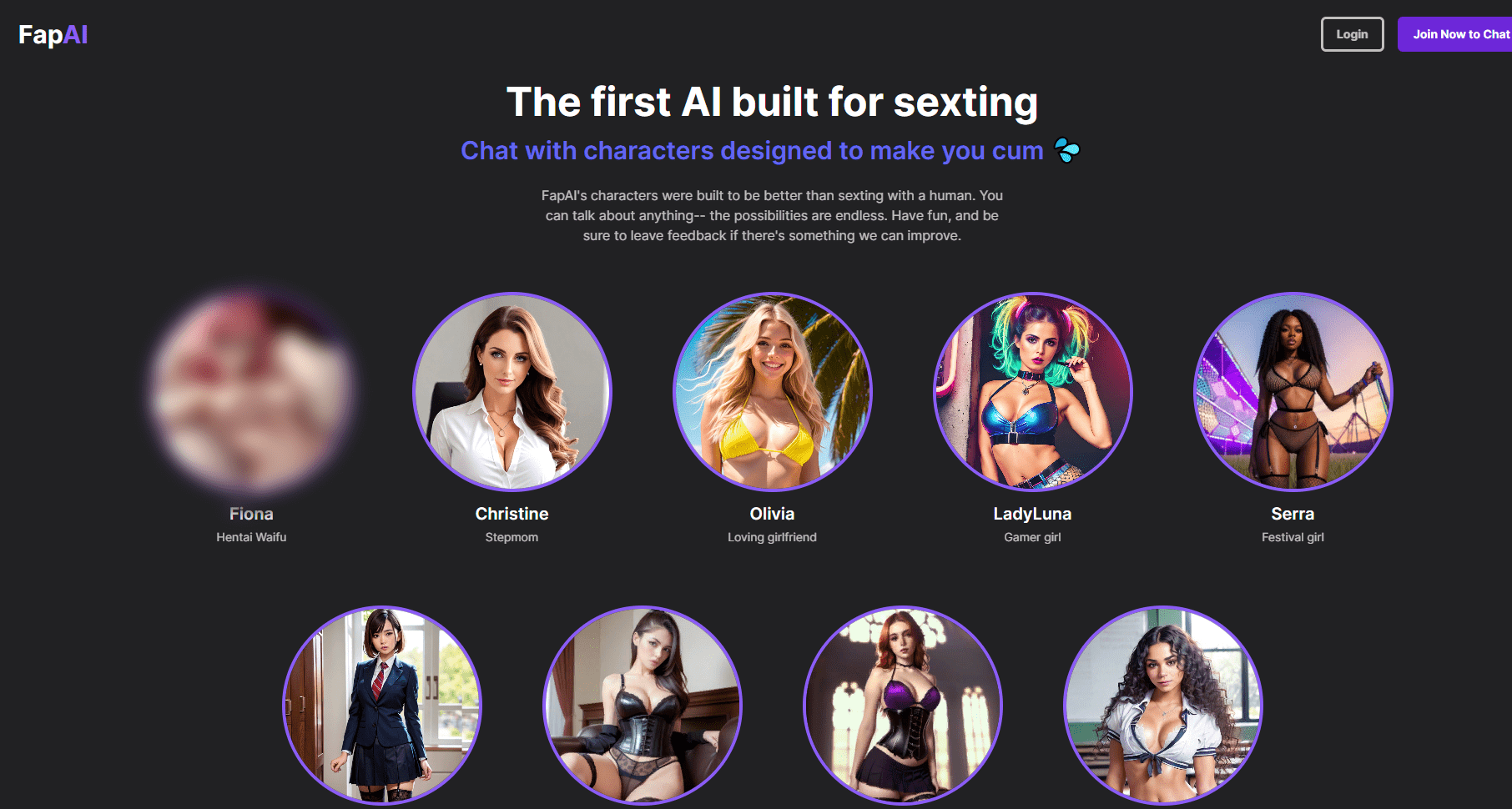This screenshot has width=1512, height=809.
Task: Select the LadyLuna character avatar
Action: point(1032,391)
